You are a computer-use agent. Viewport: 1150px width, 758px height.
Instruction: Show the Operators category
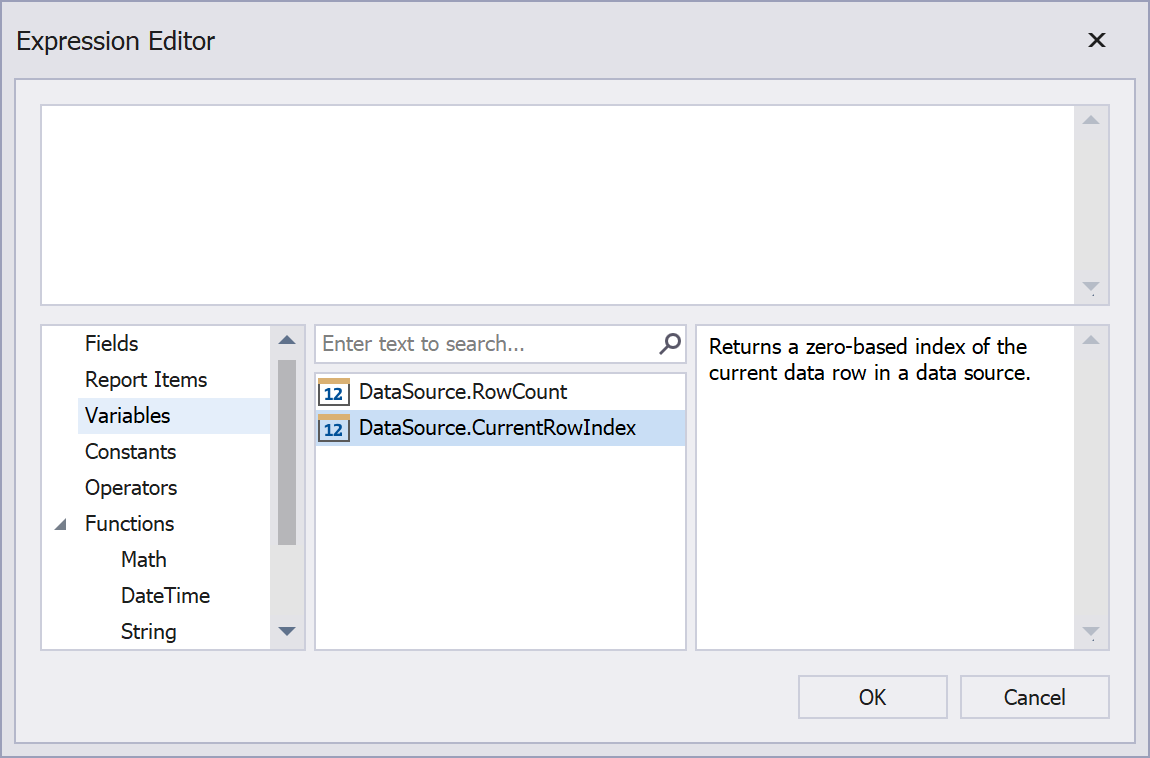click(x=131, y=488)
